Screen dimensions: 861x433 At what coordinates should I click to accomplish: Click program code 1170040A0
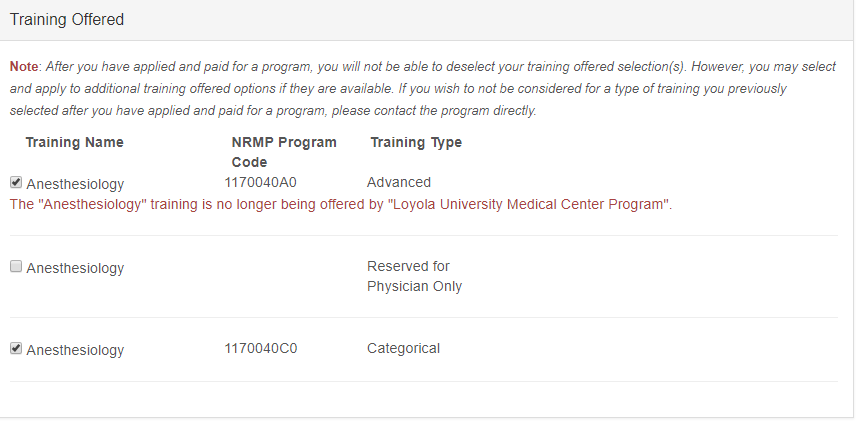pyautogui.click(x=260, y=182)
